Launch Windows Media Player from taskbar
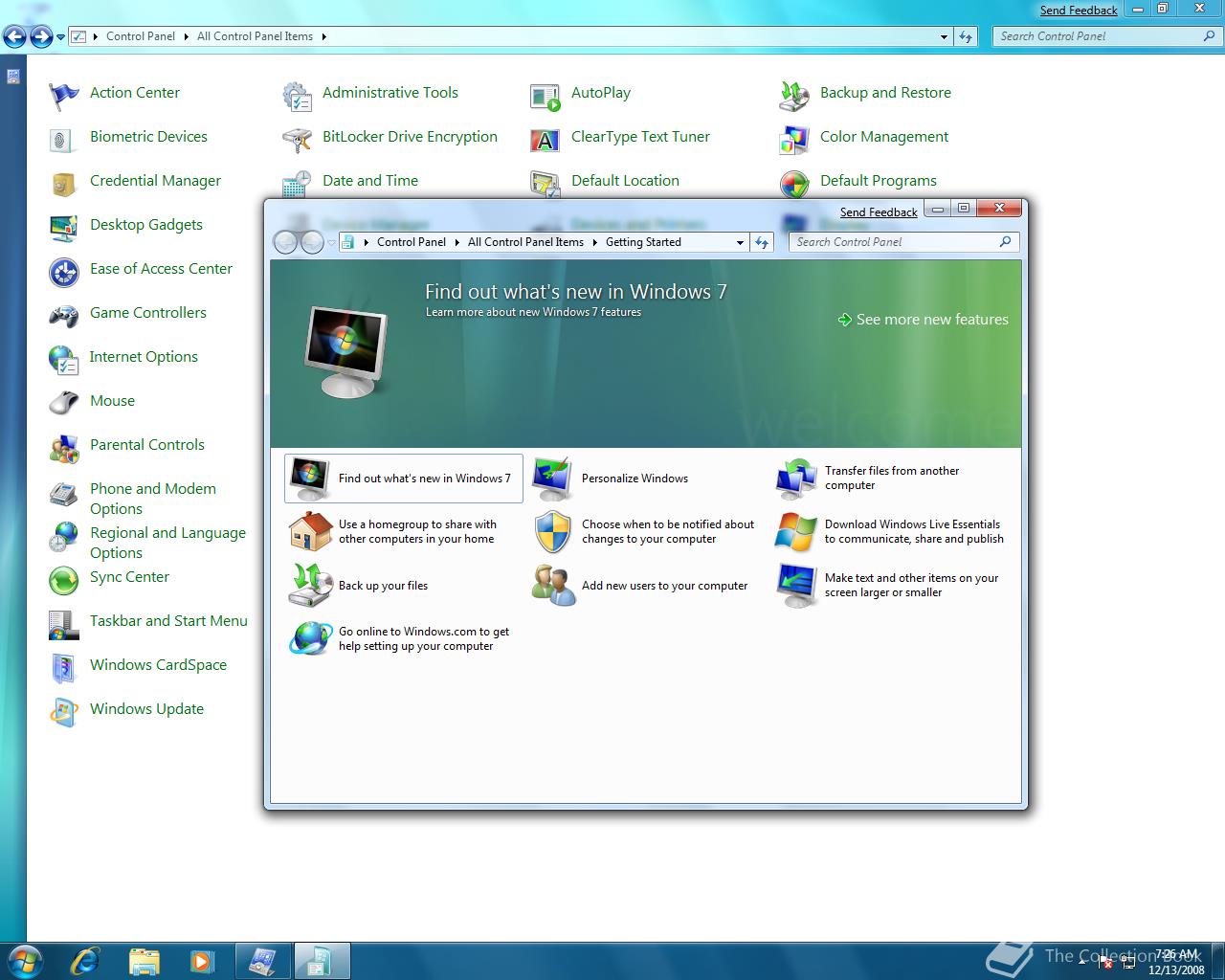Image resolution: width=1225 pixels, height=980 pixels. click(201, 961)
